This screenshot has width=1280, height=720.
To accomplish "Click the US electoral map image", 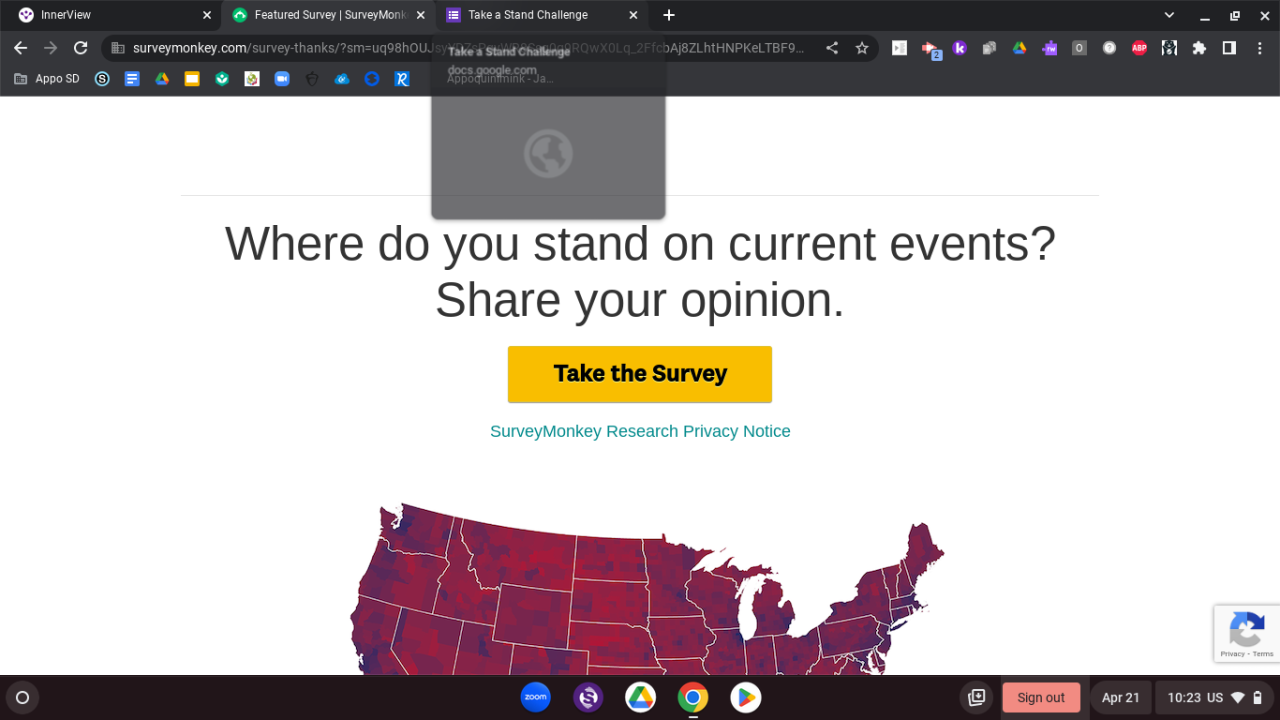I will (647, 589).
